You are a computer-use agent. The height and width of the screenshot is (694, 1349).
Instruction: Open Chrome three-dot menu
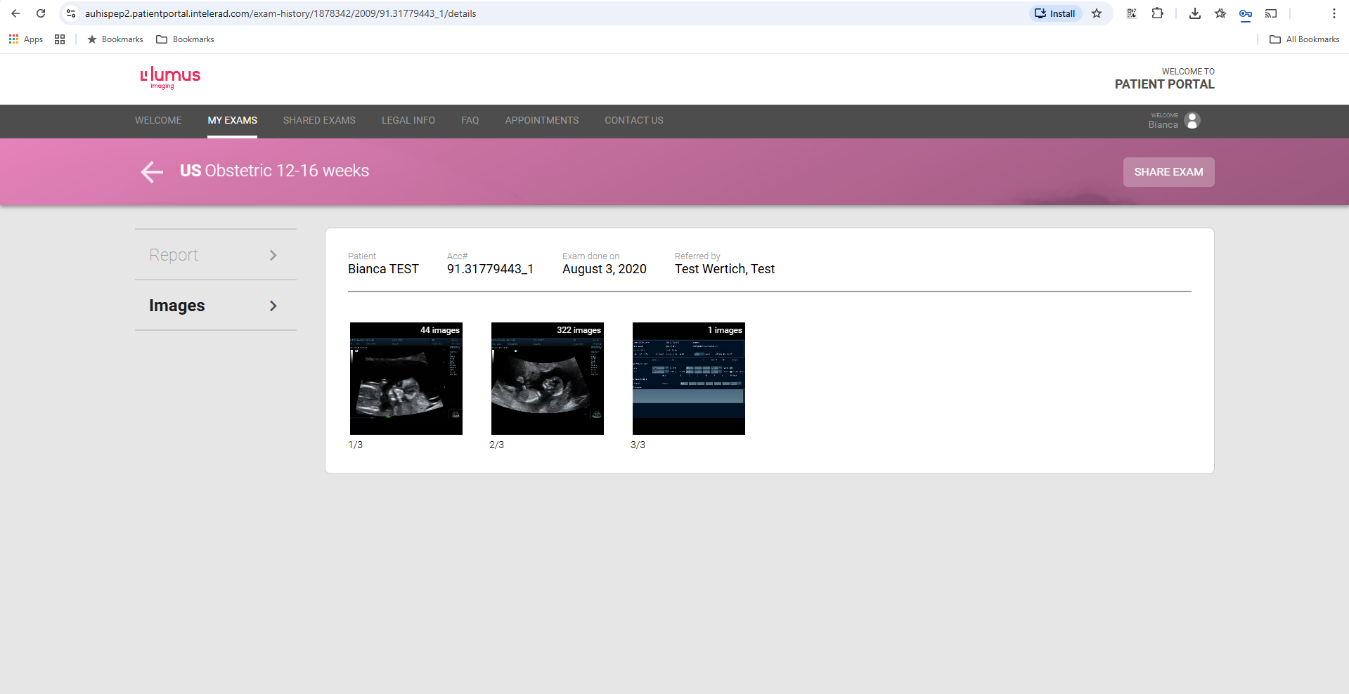(1334, 13)
